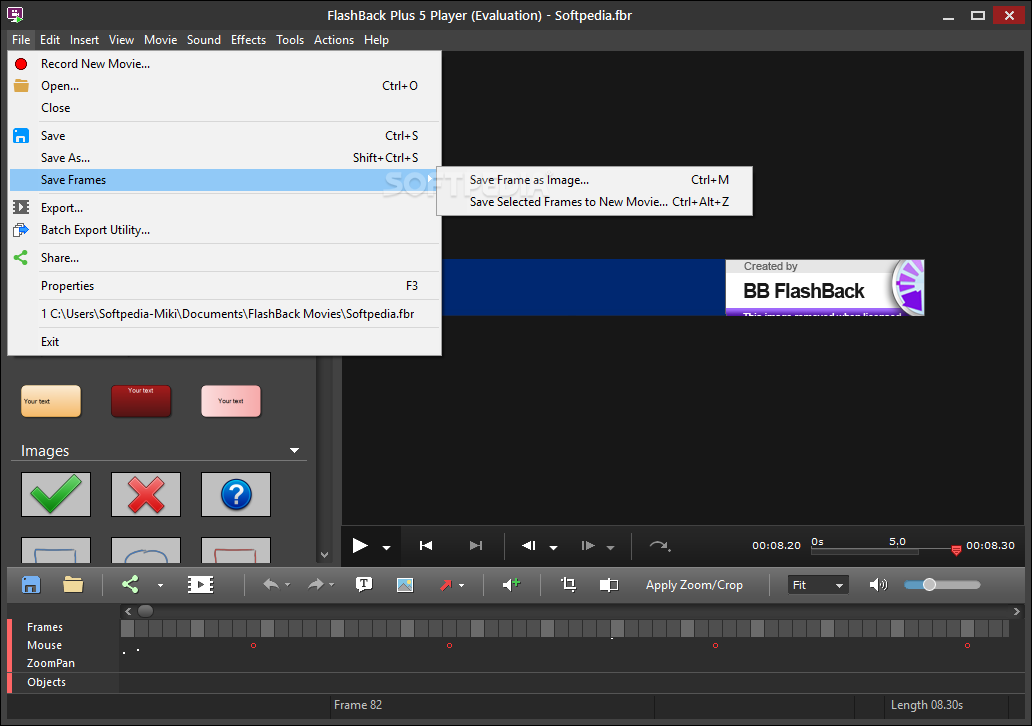The height and width of the screenshot is (726, 1032).
Task: Jump to movie start button
Action: coord(426,546)
